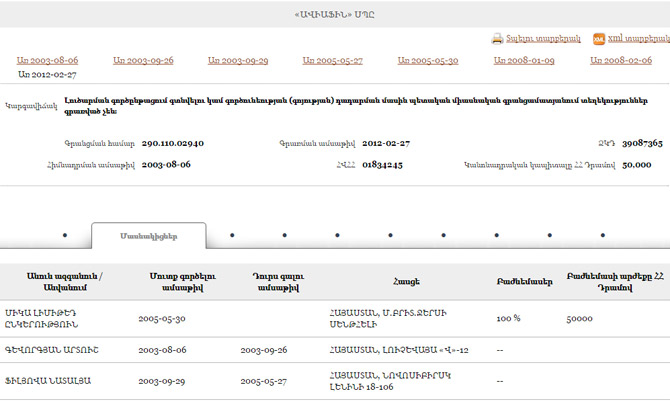Open the xml տարբերակ link
670x414 pixels.
[639, 38]
